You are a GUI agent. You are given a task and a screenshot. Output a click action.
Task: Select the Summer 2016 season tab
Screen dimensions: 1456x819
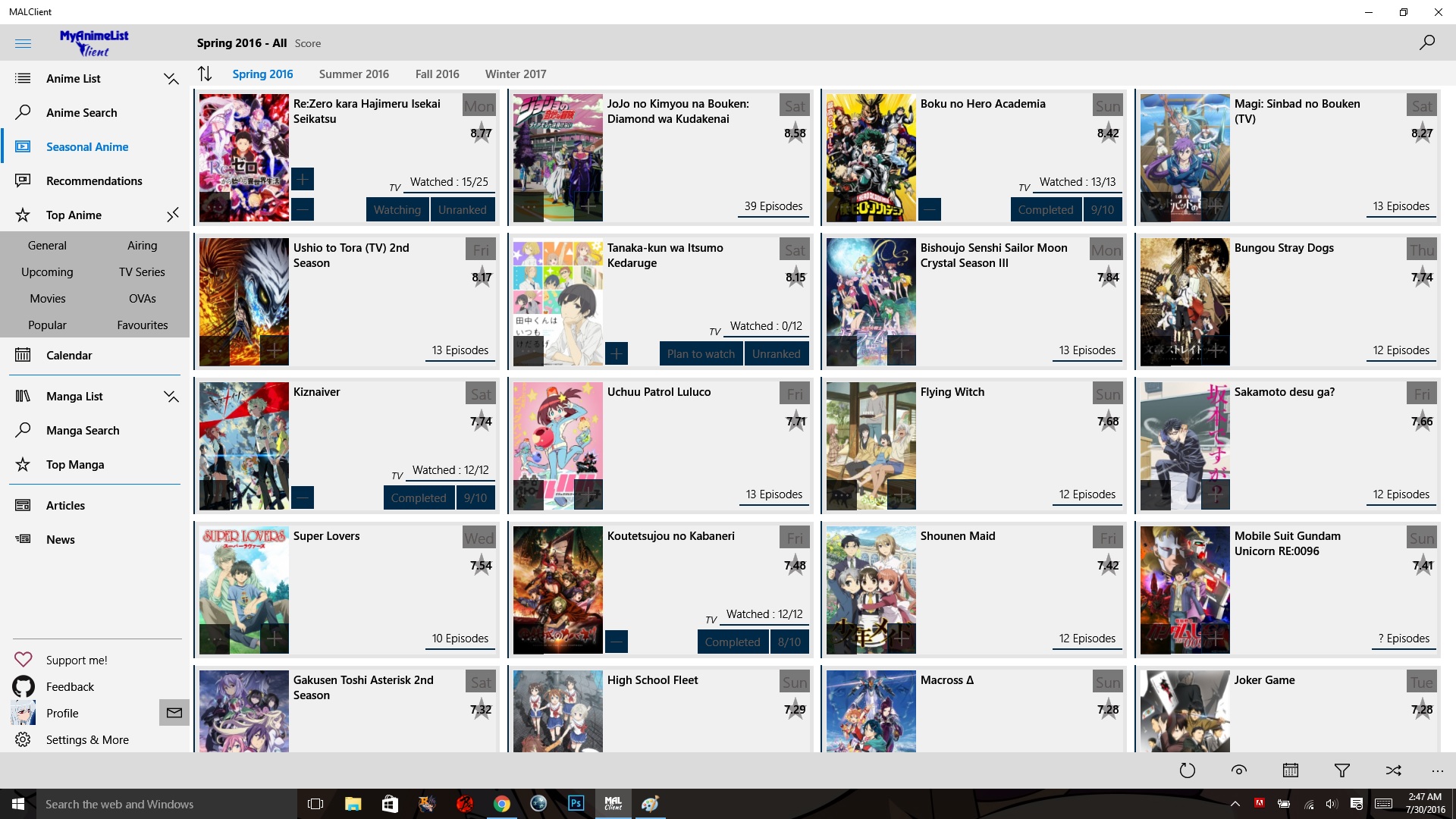[x=354, y=73]
